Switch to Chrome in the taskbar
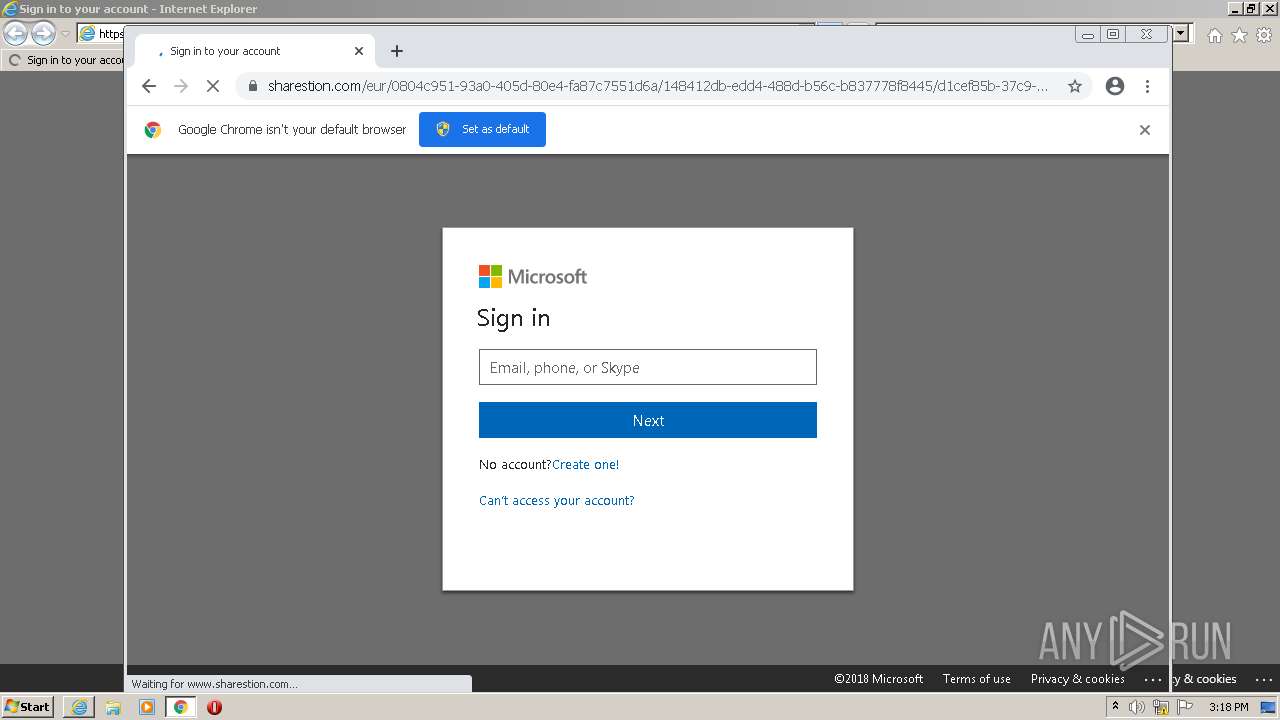 tap(181, 707)
